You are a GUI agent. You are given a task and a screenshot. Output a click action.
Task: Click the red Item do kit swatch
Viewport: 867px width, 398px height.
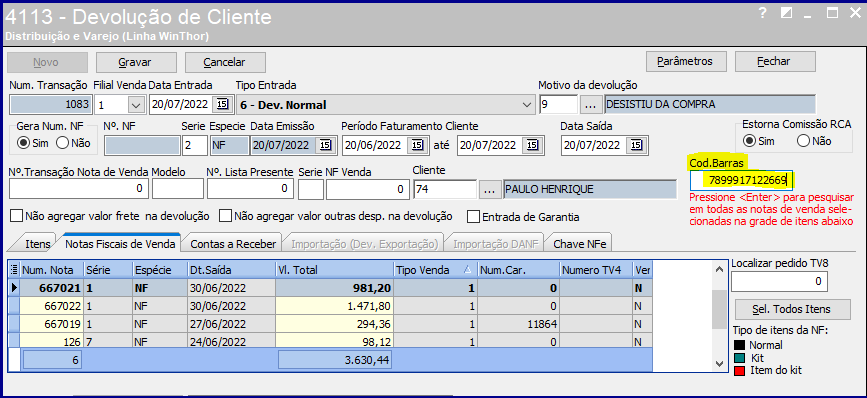(739, 370)
